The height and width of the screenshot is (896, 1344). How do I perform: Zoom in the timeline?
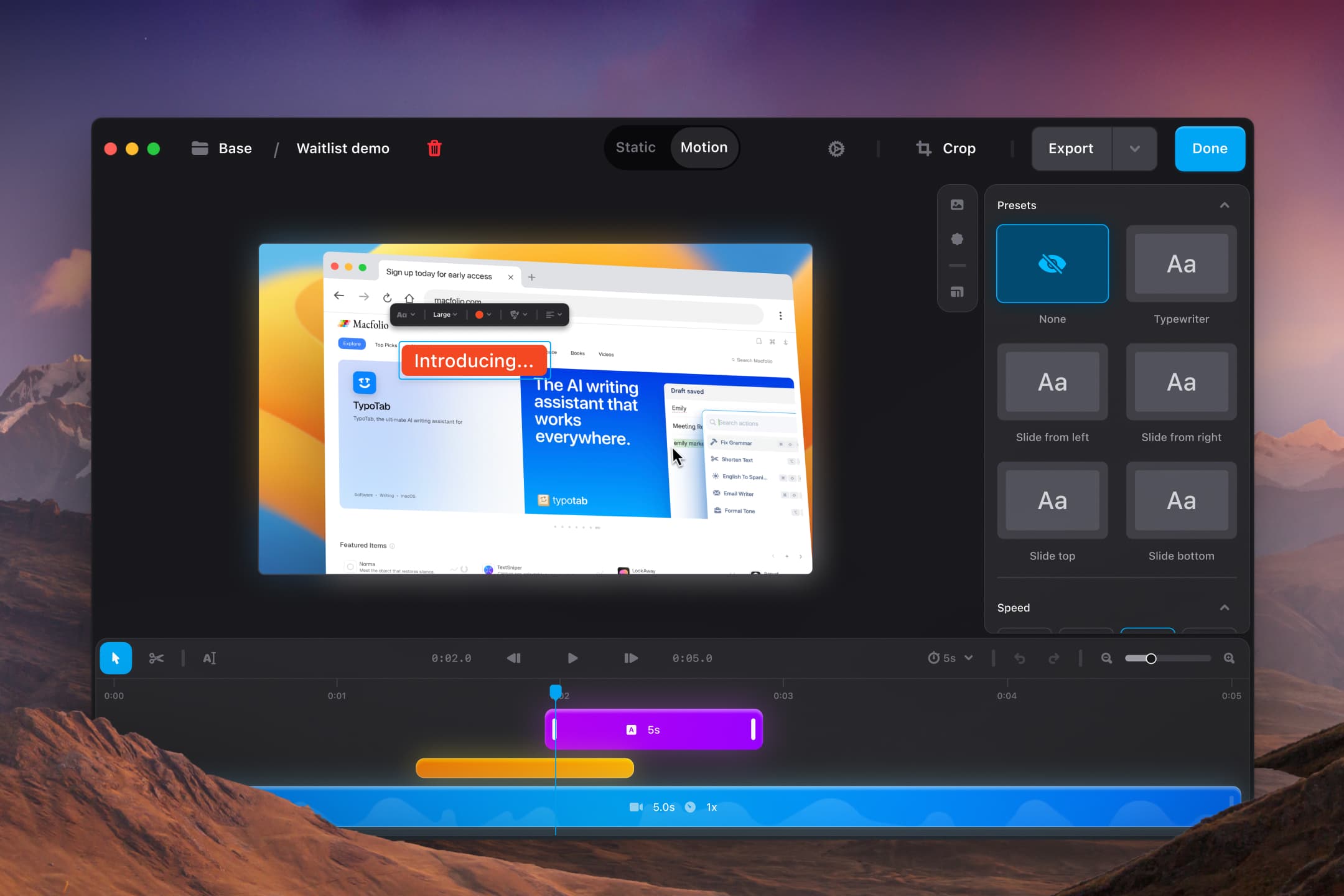(x=1229, y=658)
